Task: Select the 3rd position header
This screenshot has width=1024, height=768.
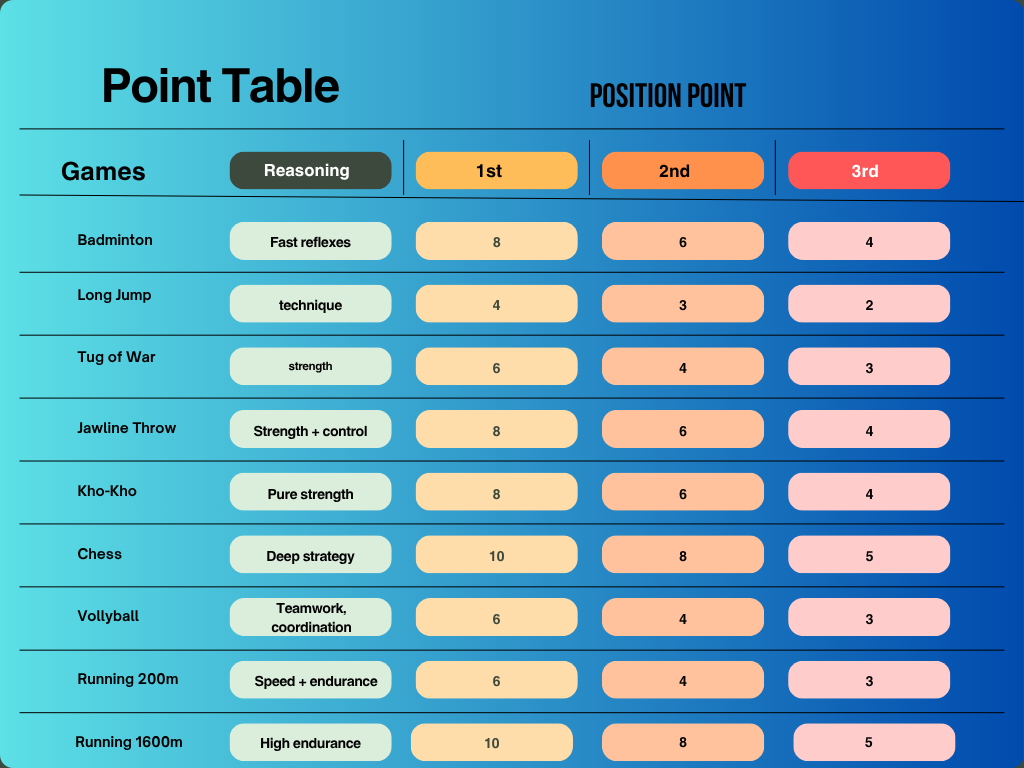Action: tap(868, 171)
